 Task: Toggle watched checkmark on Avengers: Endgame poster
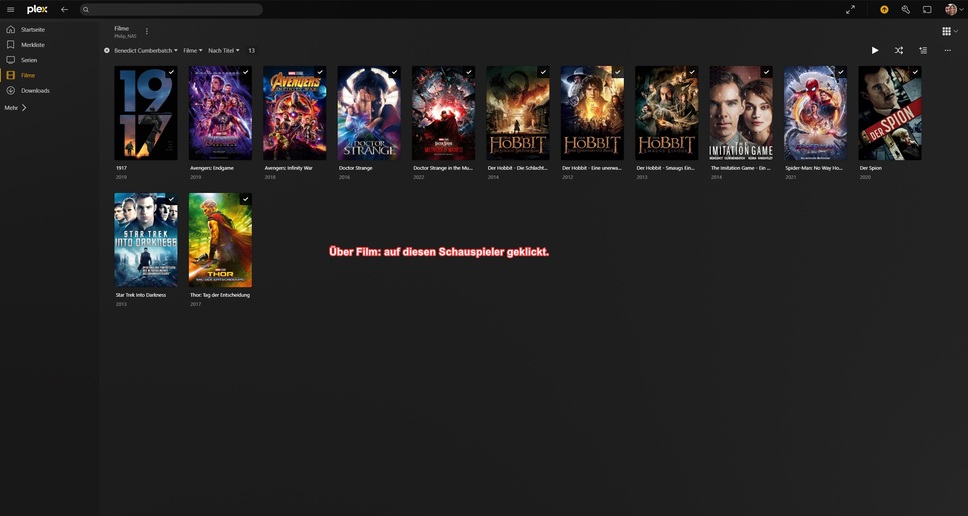coord(246,72)
